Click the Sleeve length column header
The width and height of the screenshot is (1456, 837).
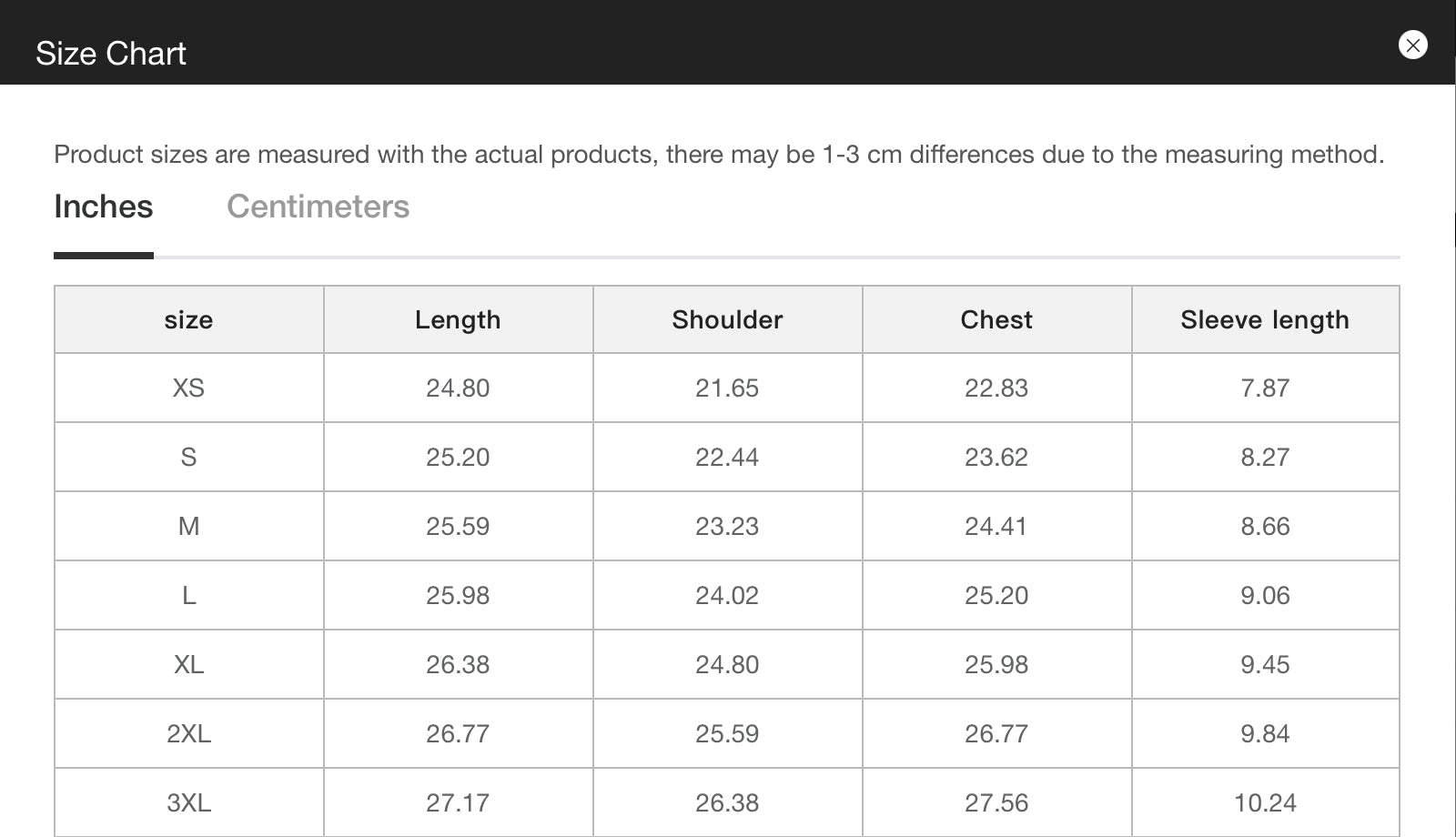(x=1265, y=320)
